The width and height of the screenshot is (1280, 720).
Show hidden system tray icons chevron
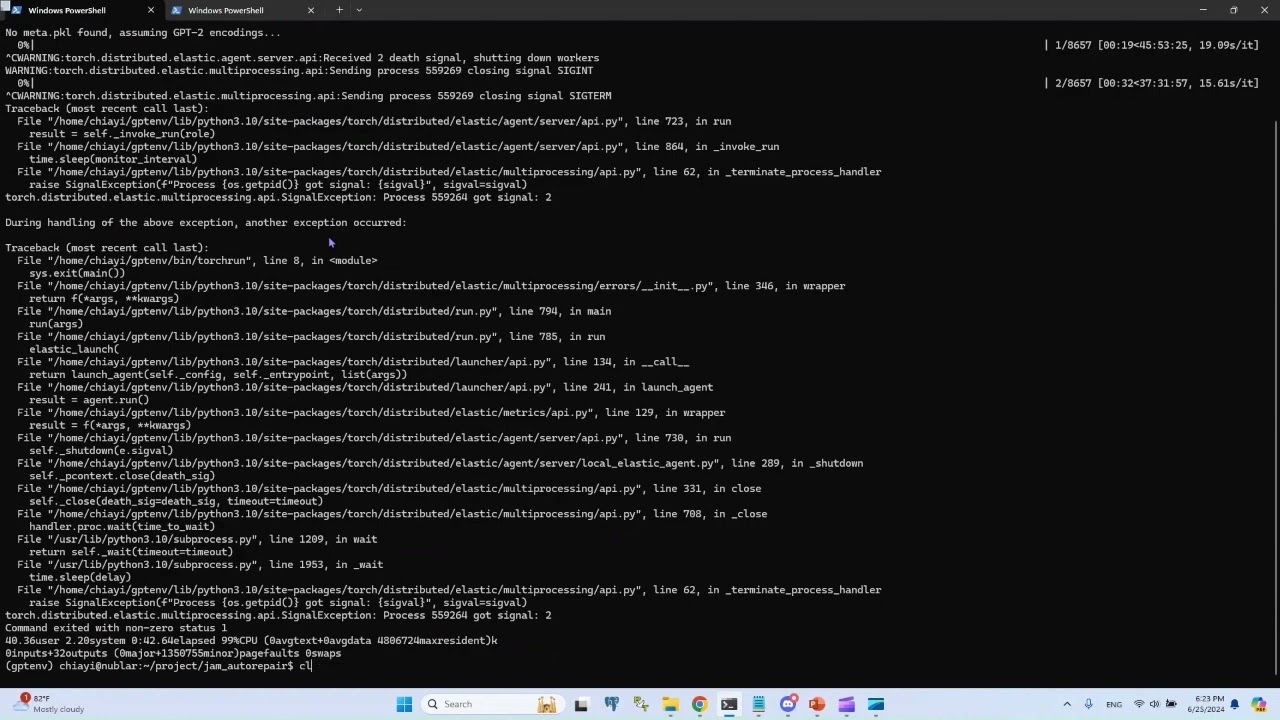click(x=1067, y=704)
